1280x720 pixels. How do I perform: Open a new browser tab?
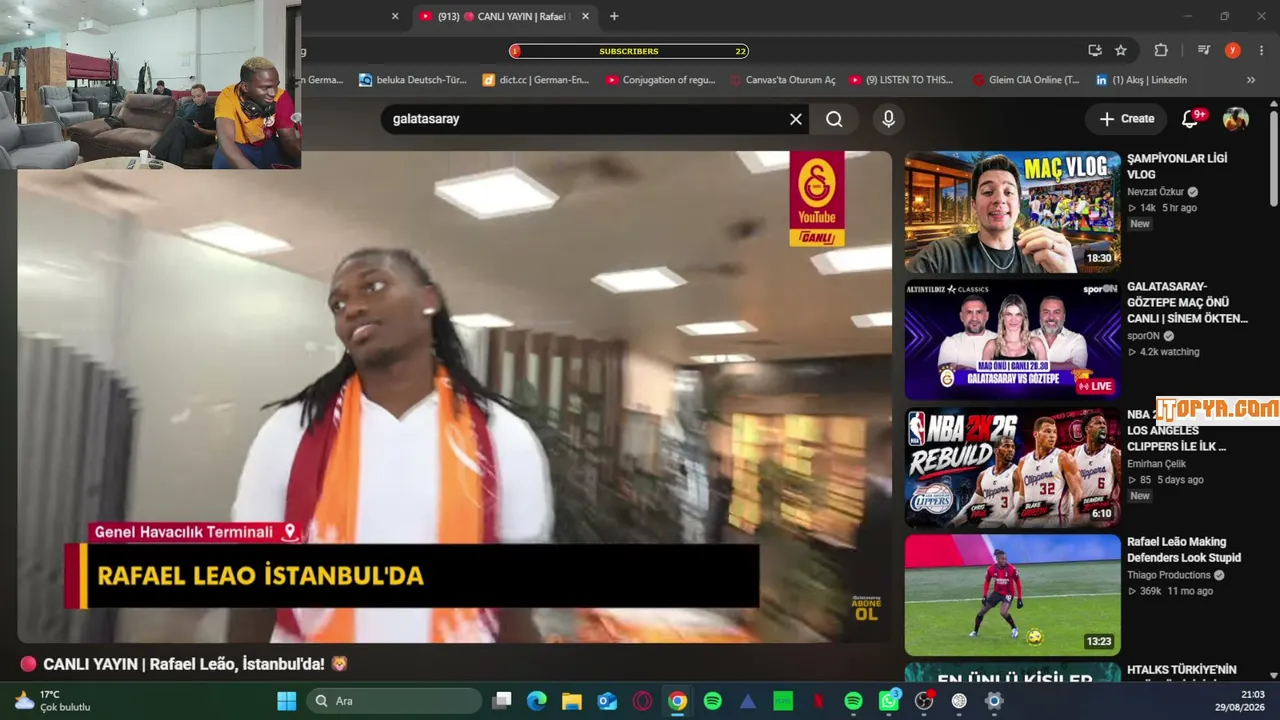614,16
